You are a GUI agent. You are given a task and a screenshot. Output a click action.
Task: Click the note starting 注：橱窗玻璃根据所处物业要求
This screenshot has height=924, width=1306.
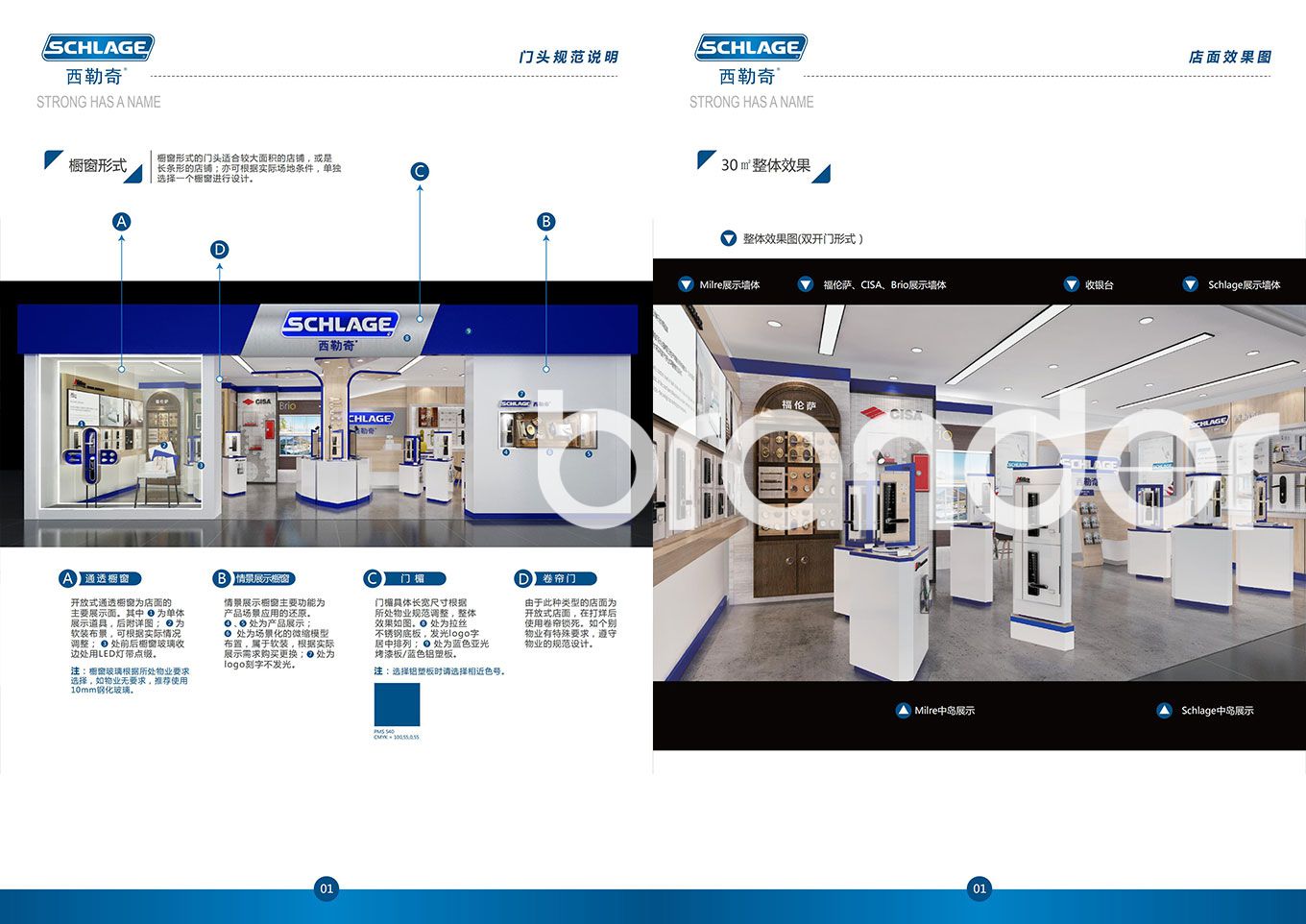[x=130, y=680]
